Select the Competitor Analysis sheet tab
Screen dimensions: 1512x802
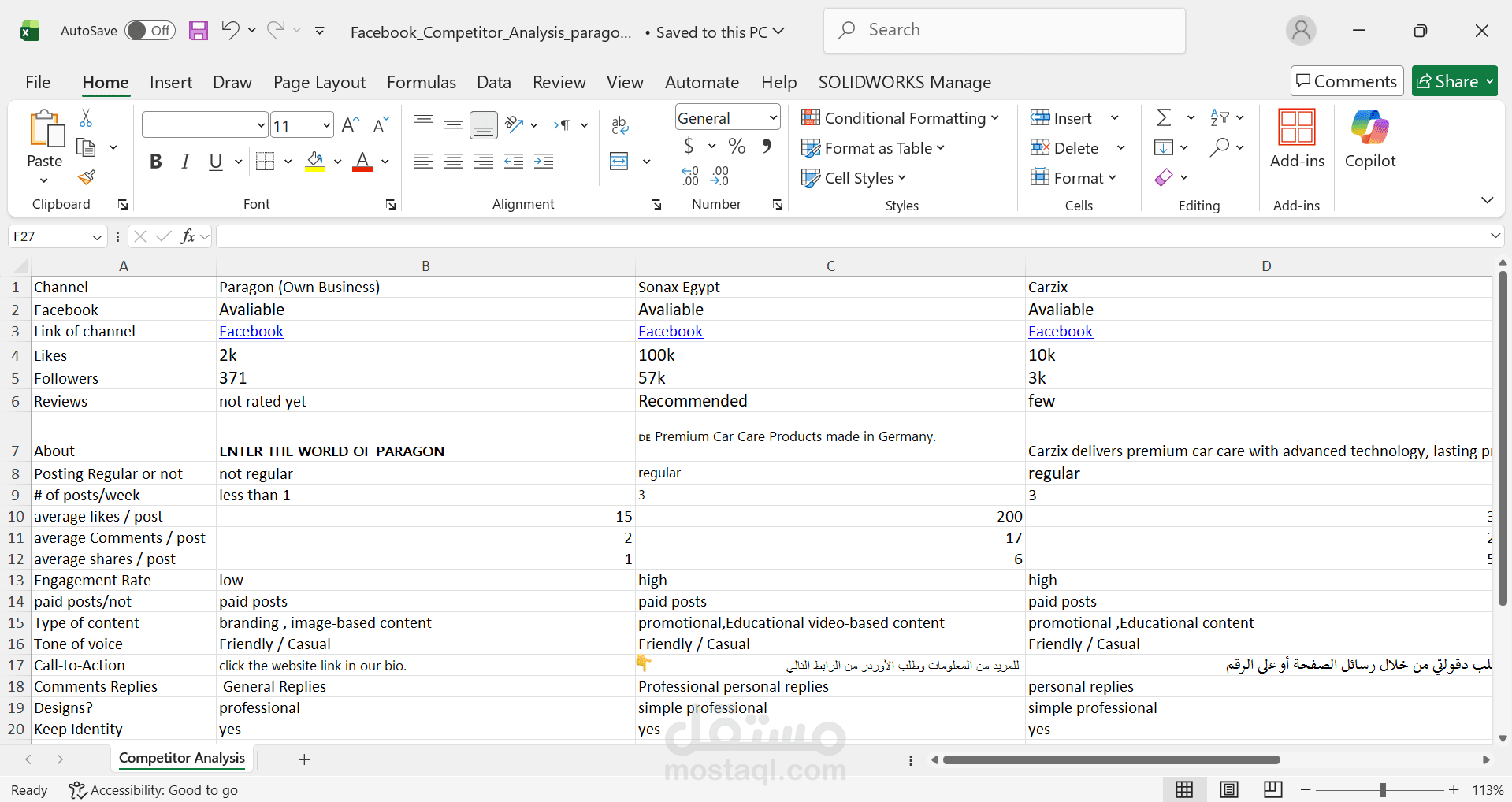point(182,758)
